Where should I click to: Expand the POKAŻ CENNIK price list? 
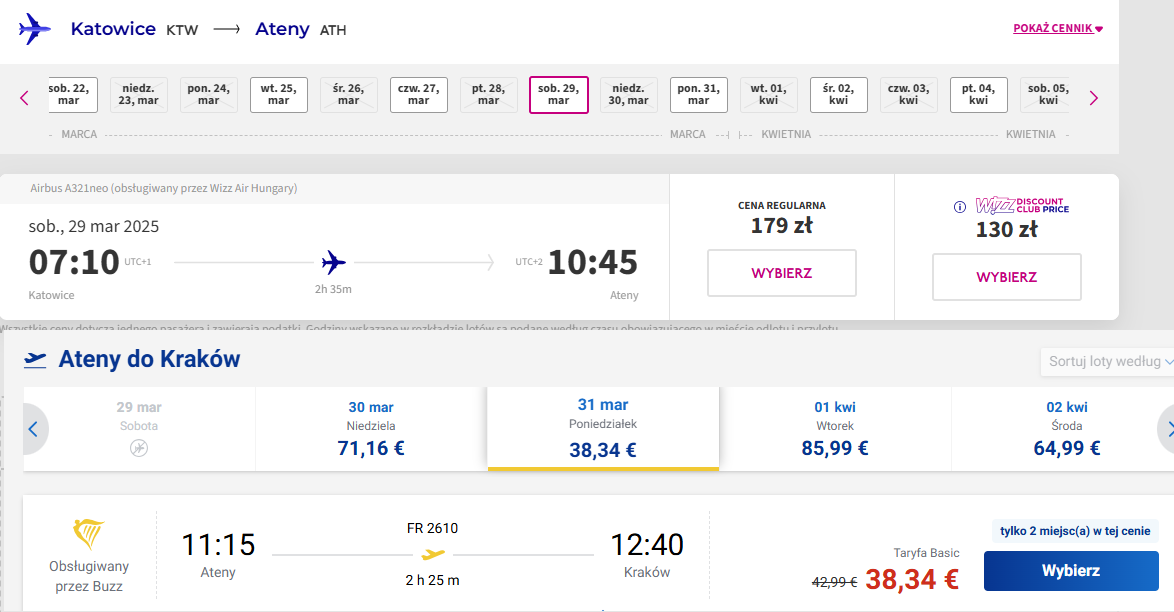(1058, 28)
